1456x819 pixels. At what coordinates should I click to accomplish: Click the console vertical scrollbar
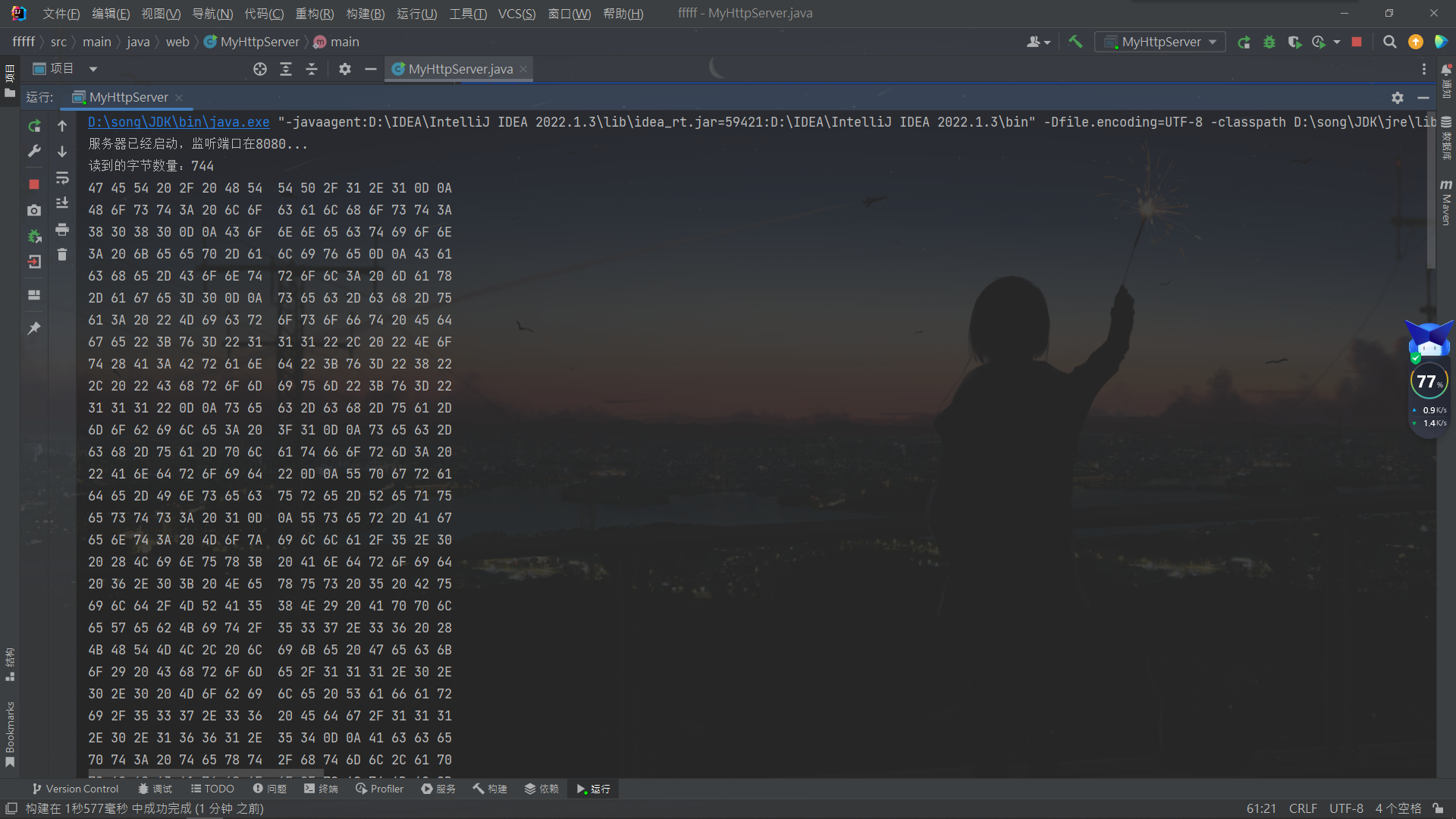click(1431, 190)
